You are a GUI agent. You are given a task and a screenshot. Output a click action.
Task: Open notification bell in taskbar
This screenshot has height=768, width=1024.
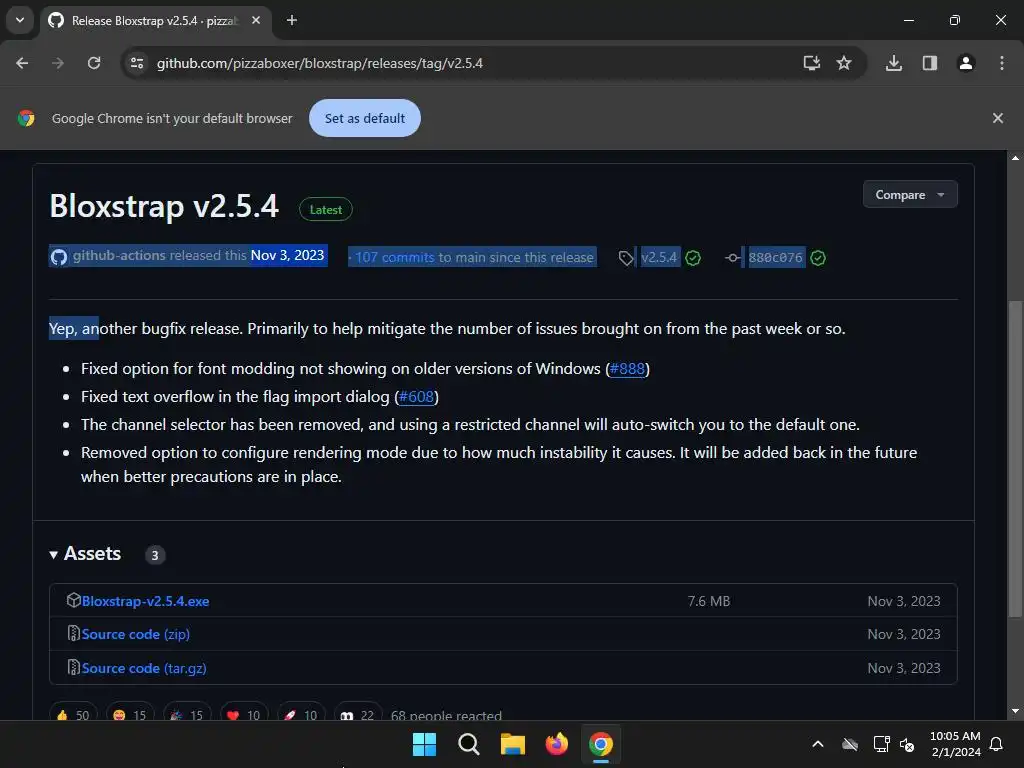(997, 744)
